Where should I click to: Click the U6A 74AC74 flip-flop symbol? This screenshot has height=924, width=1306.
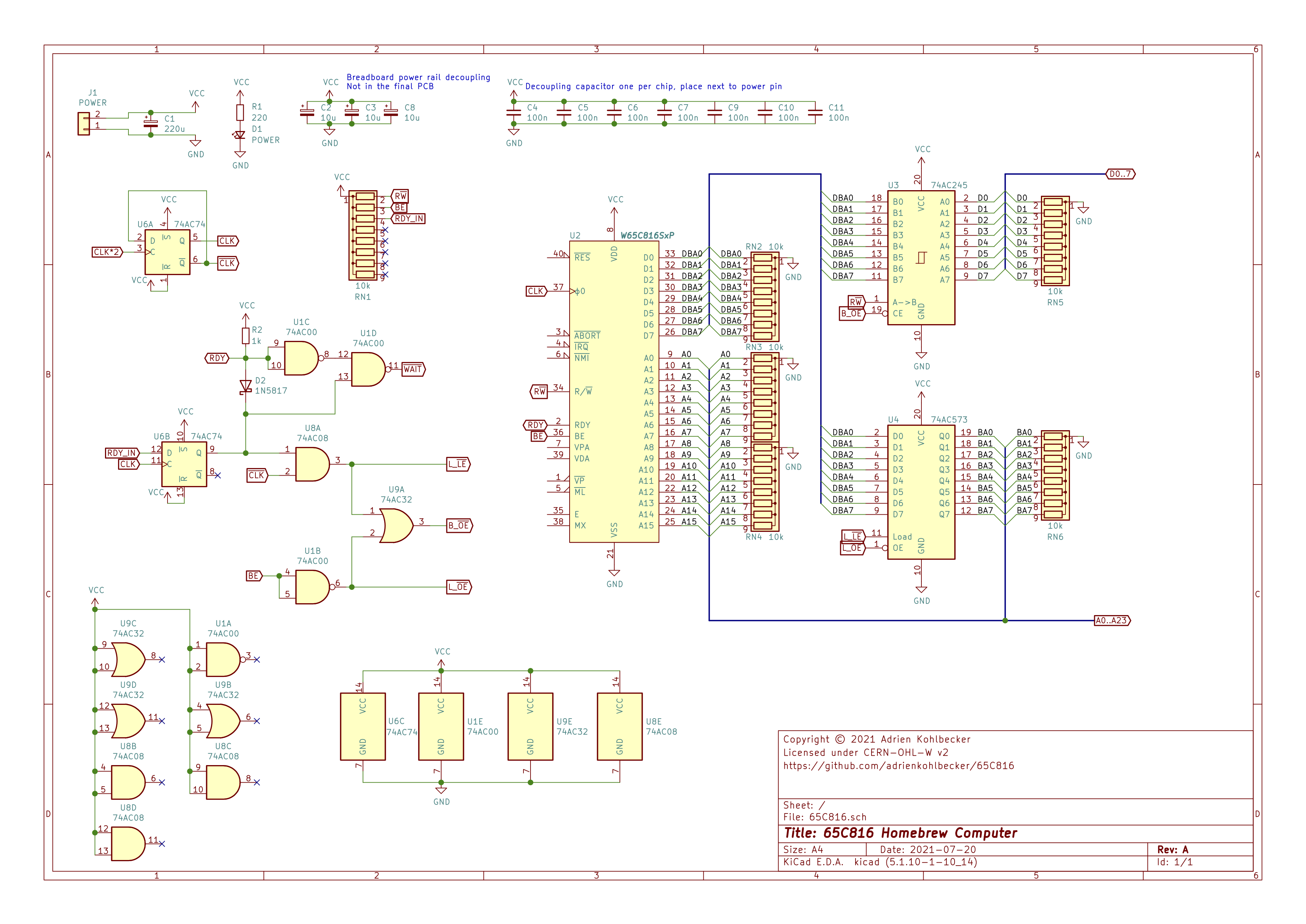pos(167,252)
